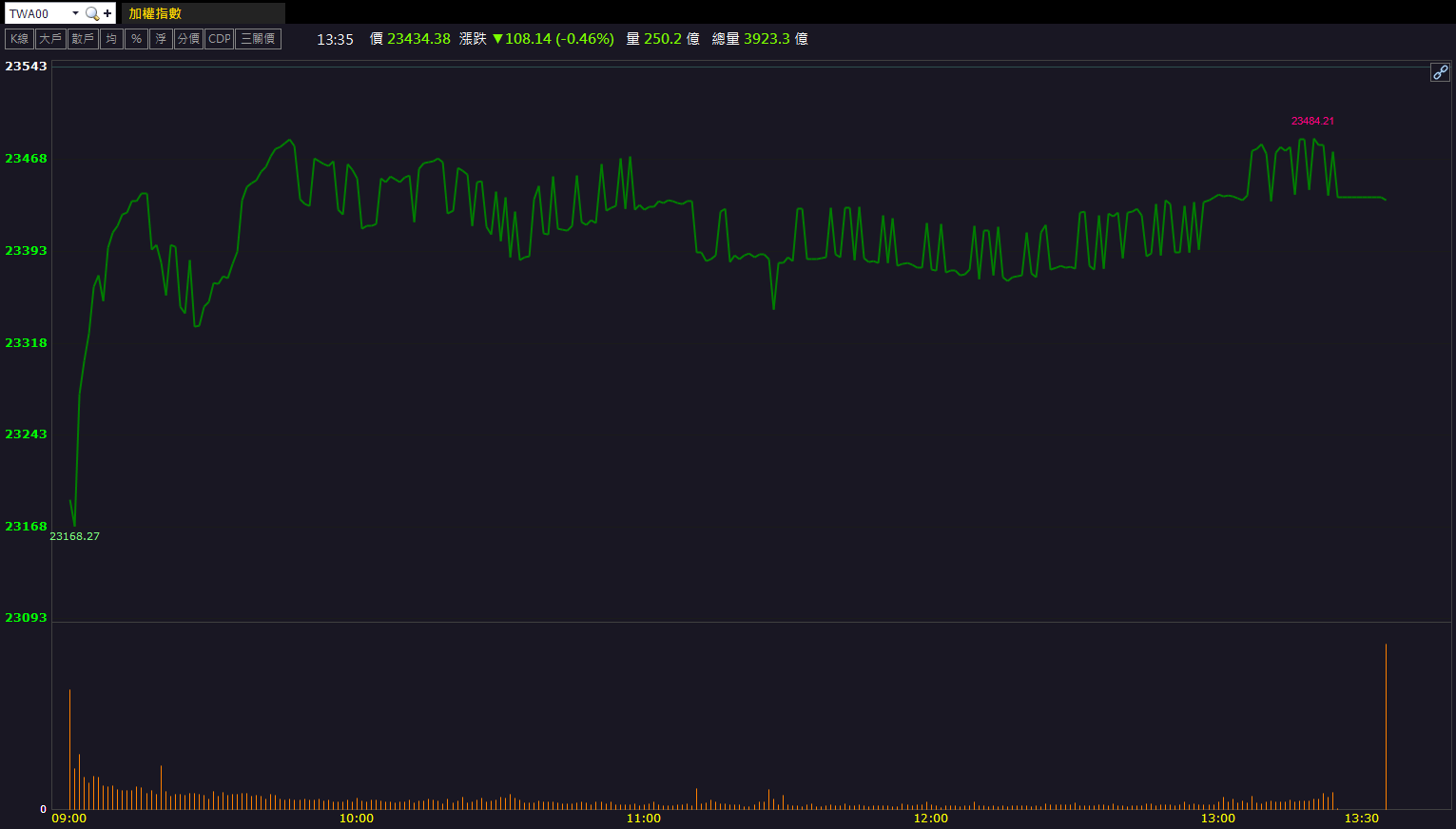Click the 09:00 time axis label
Viewport: 1456px width, 829px height.
coord(68,818)
